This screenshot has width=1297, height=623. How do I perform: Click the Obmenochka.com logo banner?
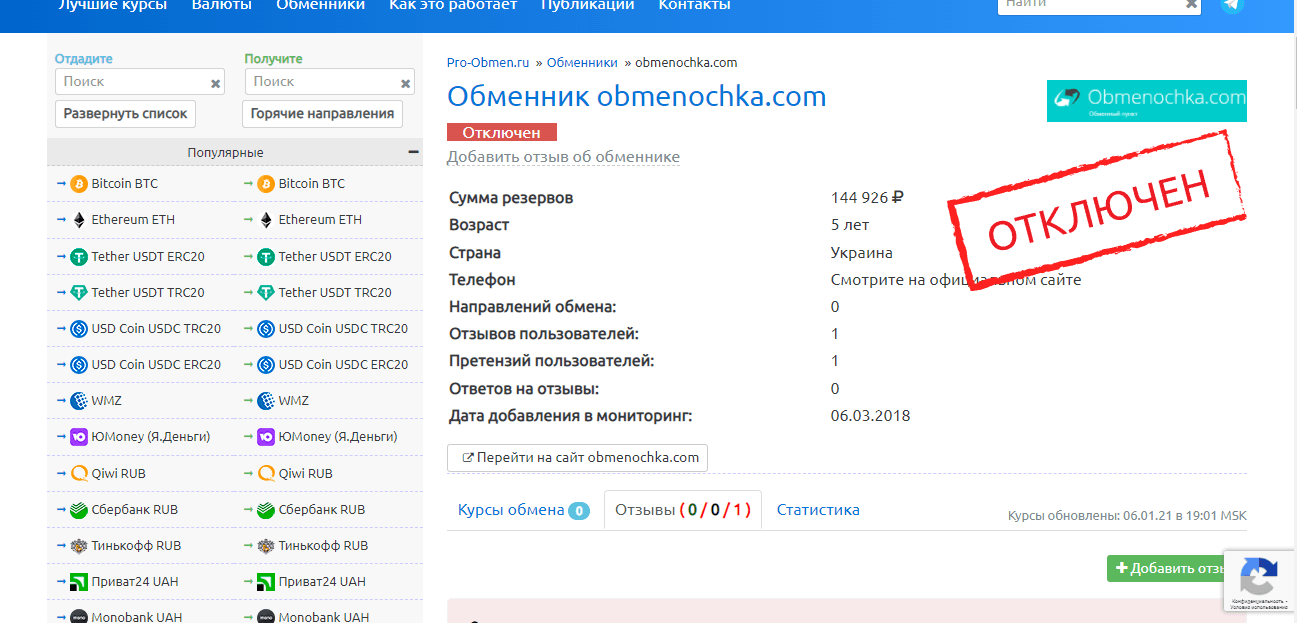pos(1146,101)
